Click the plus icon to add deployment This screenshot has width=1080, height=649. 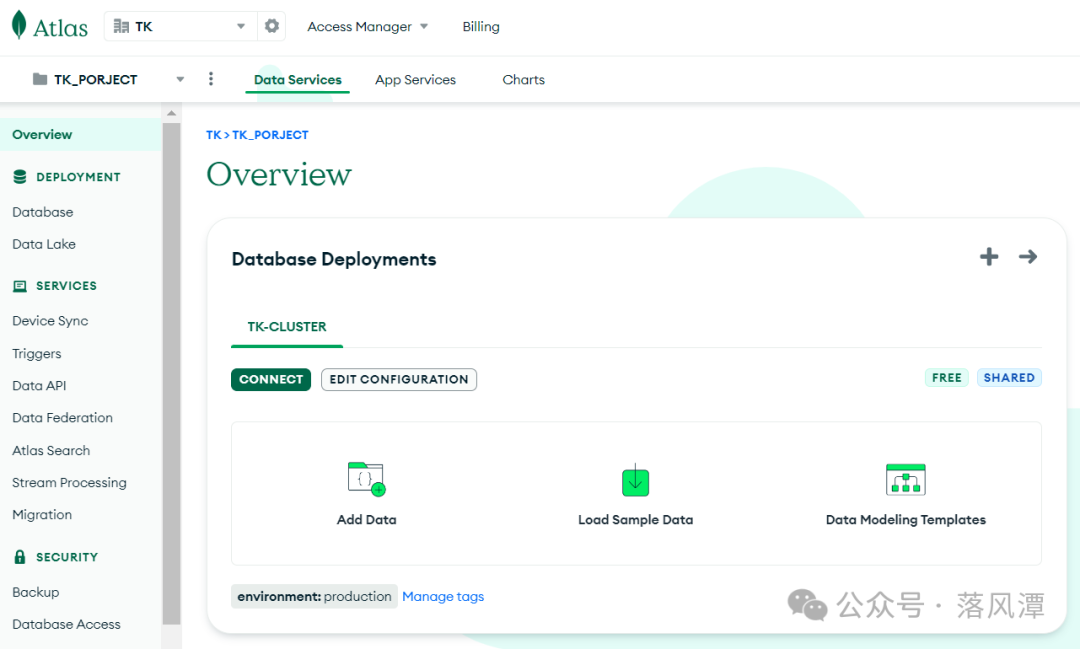(989, 257)
